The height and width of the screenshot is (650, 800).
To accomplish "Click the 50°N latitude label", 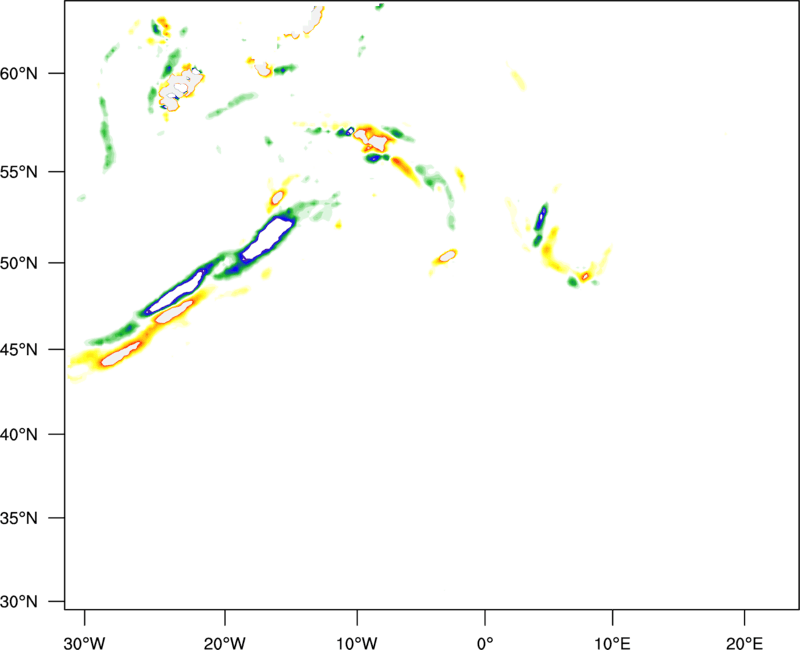I will pyautogui.click(x=19, y=263).
